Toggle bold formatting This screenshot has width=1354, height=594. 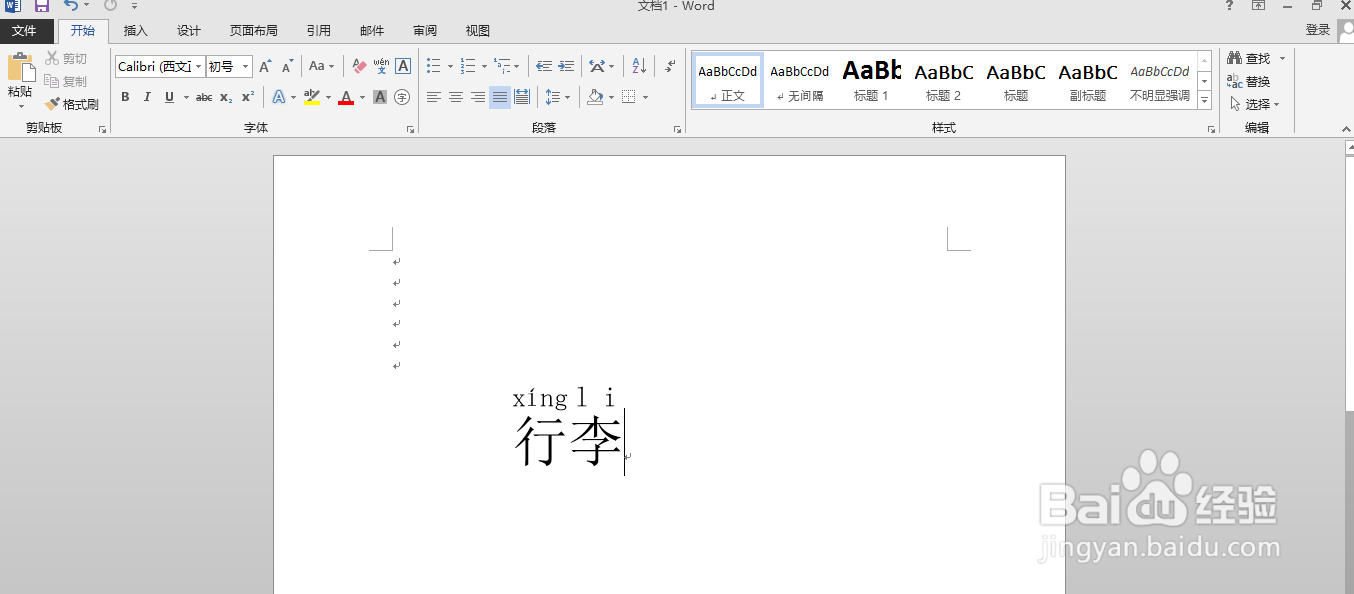[x=125, y=97]
